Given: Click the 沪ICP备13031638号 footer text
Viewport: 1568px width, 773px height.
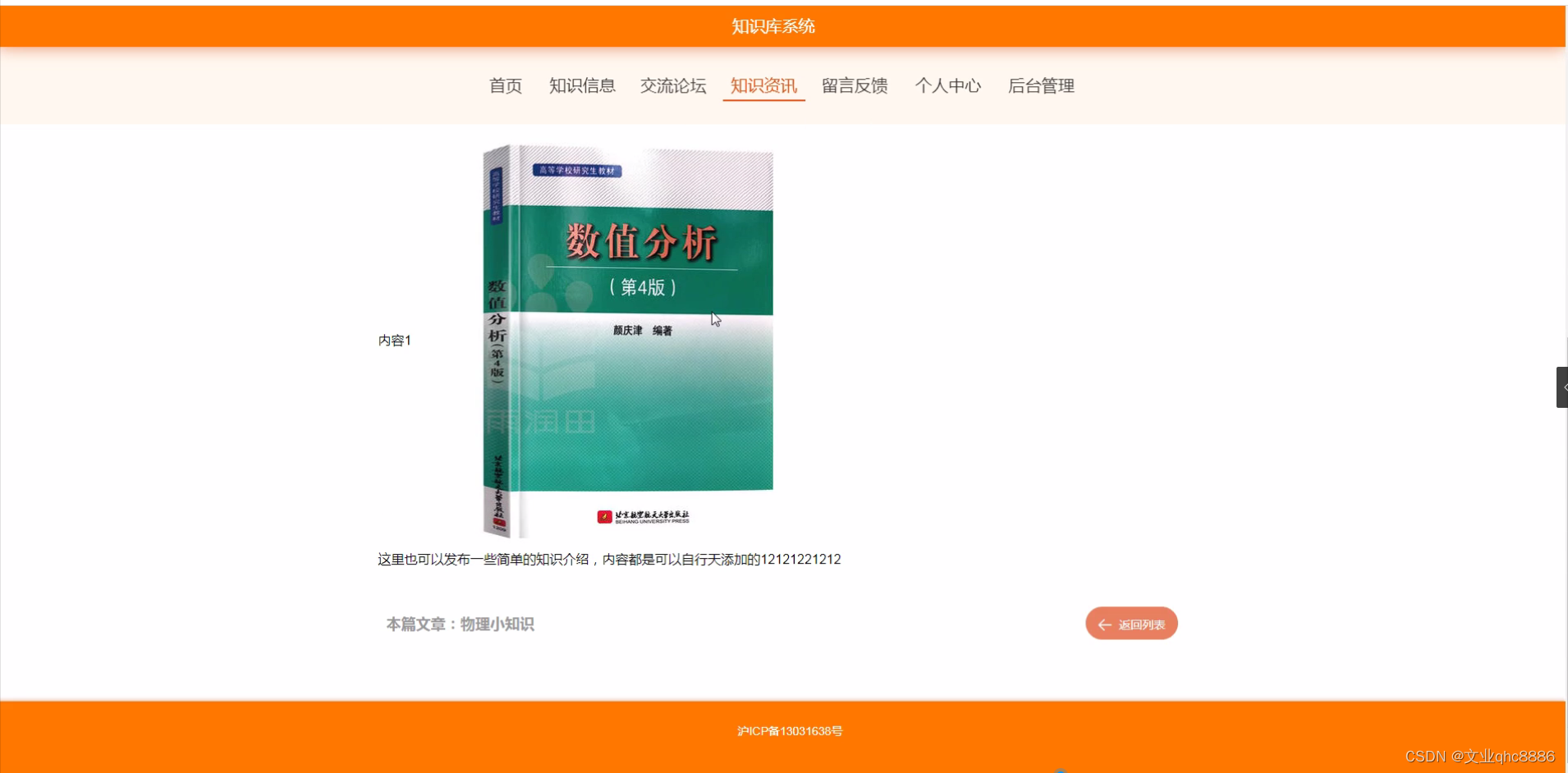Looking at the screenshot, I should [790, 731].
